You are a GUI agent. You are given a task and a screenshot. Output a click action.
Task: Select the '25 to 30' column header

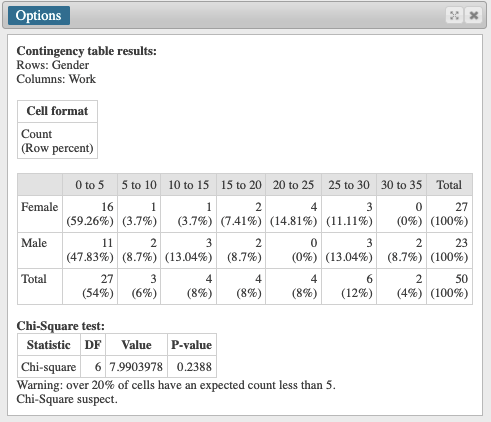349,184
